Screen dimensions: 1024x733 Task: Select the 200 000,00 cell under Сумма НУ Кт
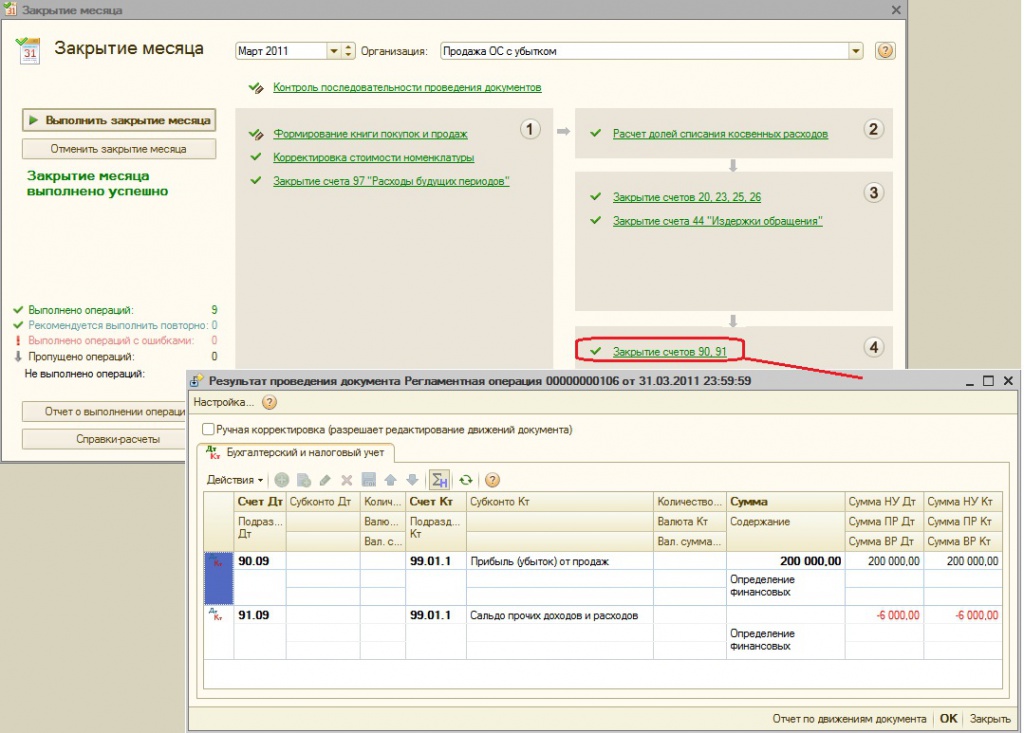pyautogui.click(x=963, y=561)
